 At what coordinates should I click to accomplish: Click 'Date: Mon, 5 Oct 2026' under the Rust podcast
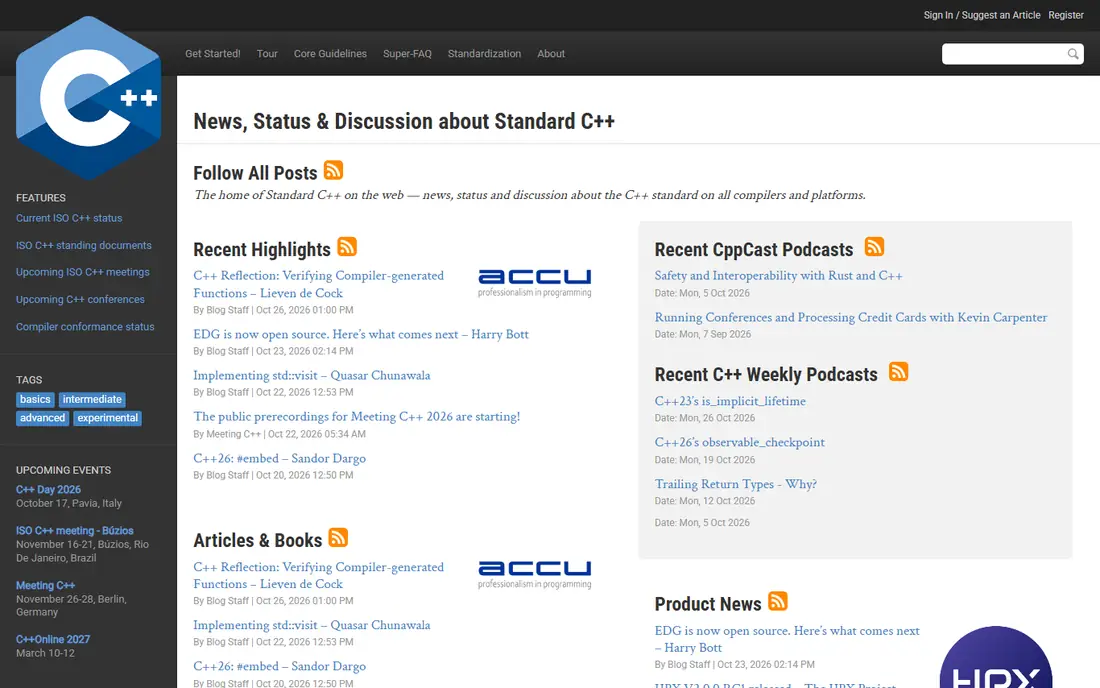(x=702, y=293)
